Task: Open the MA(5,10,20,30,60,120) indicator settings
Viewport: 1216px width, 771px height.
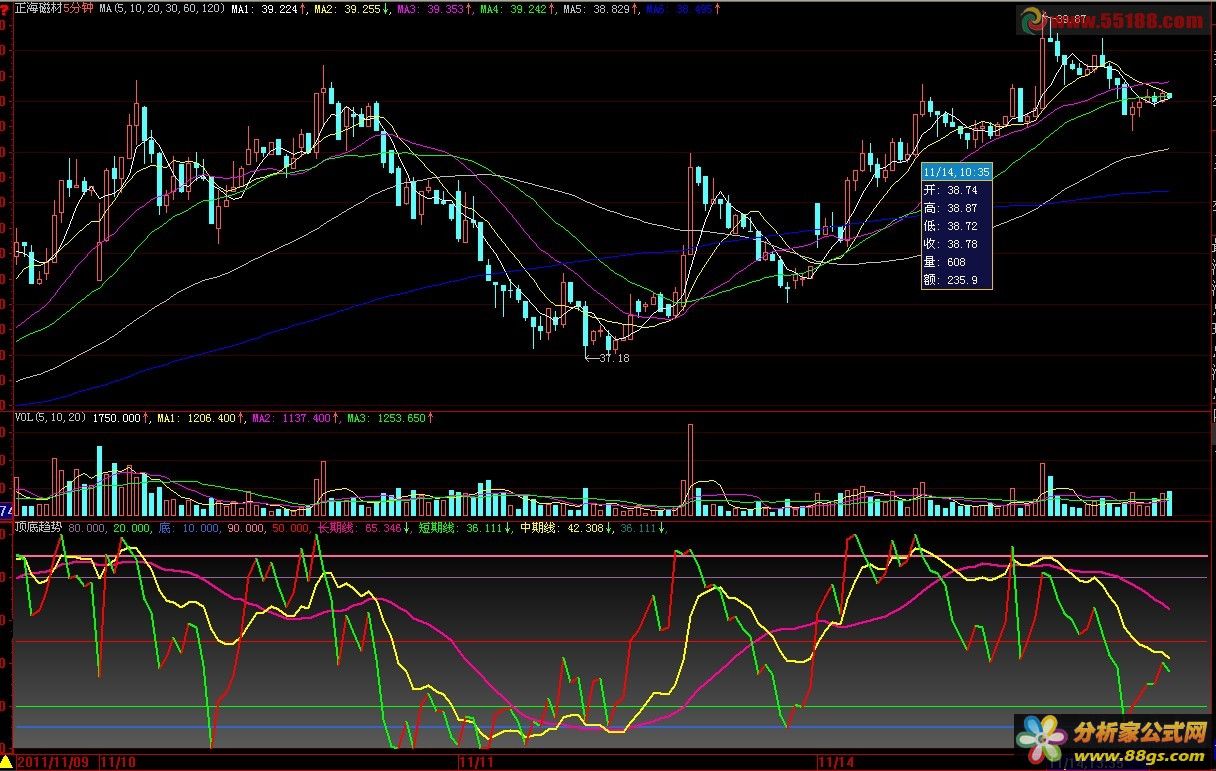Action: (161, 8)
